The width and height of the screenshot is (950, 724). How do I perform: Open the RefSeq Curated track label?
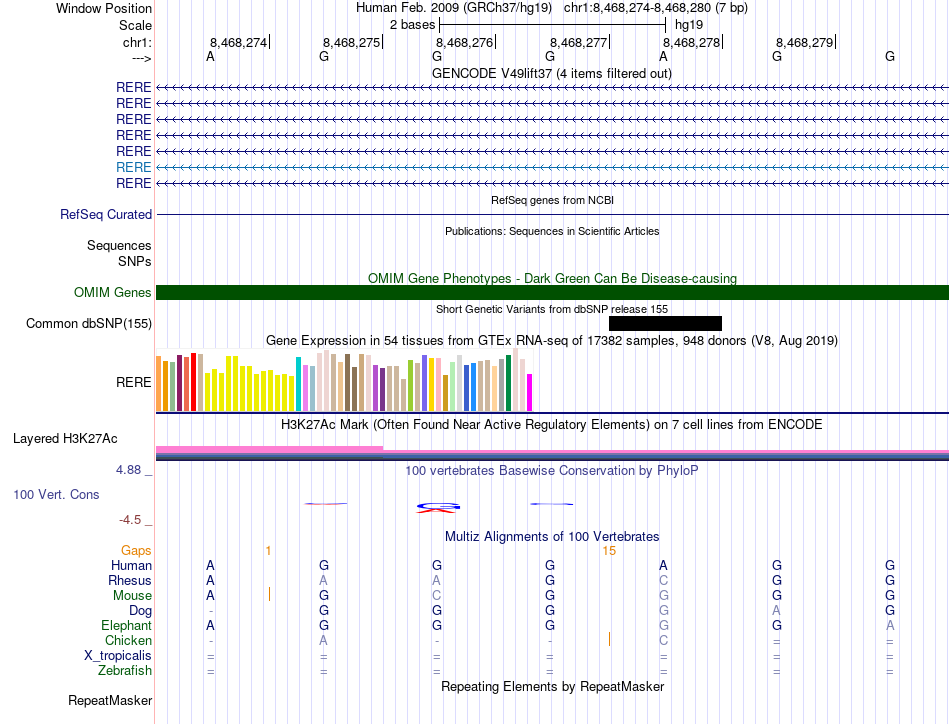point(106,214)
